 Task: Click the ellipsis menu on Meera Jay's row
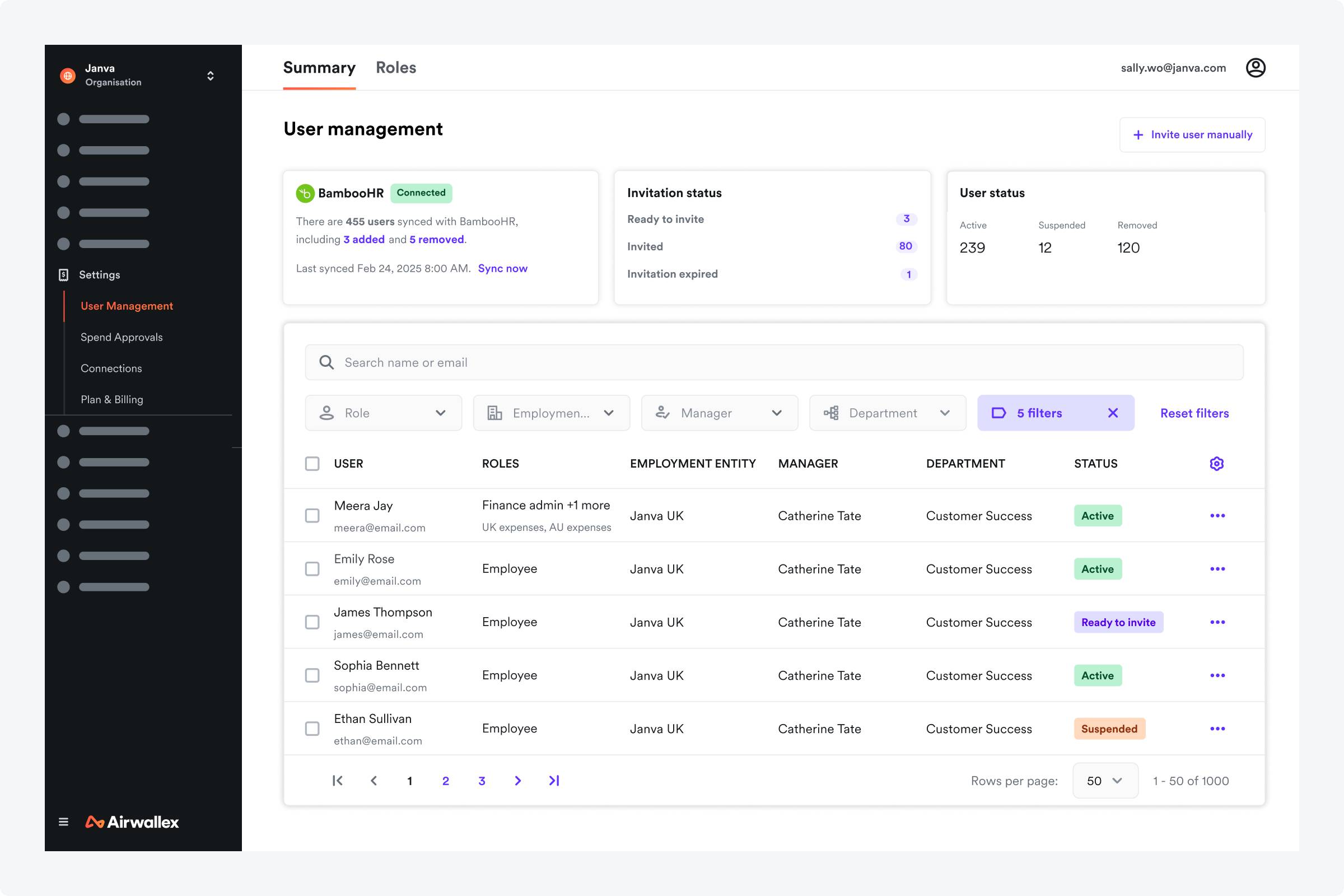1217,515
